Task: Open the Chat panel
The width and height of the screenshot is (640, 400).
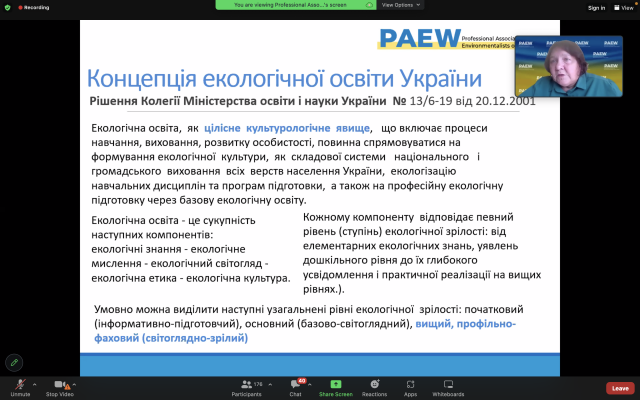Action: (296, 388)
